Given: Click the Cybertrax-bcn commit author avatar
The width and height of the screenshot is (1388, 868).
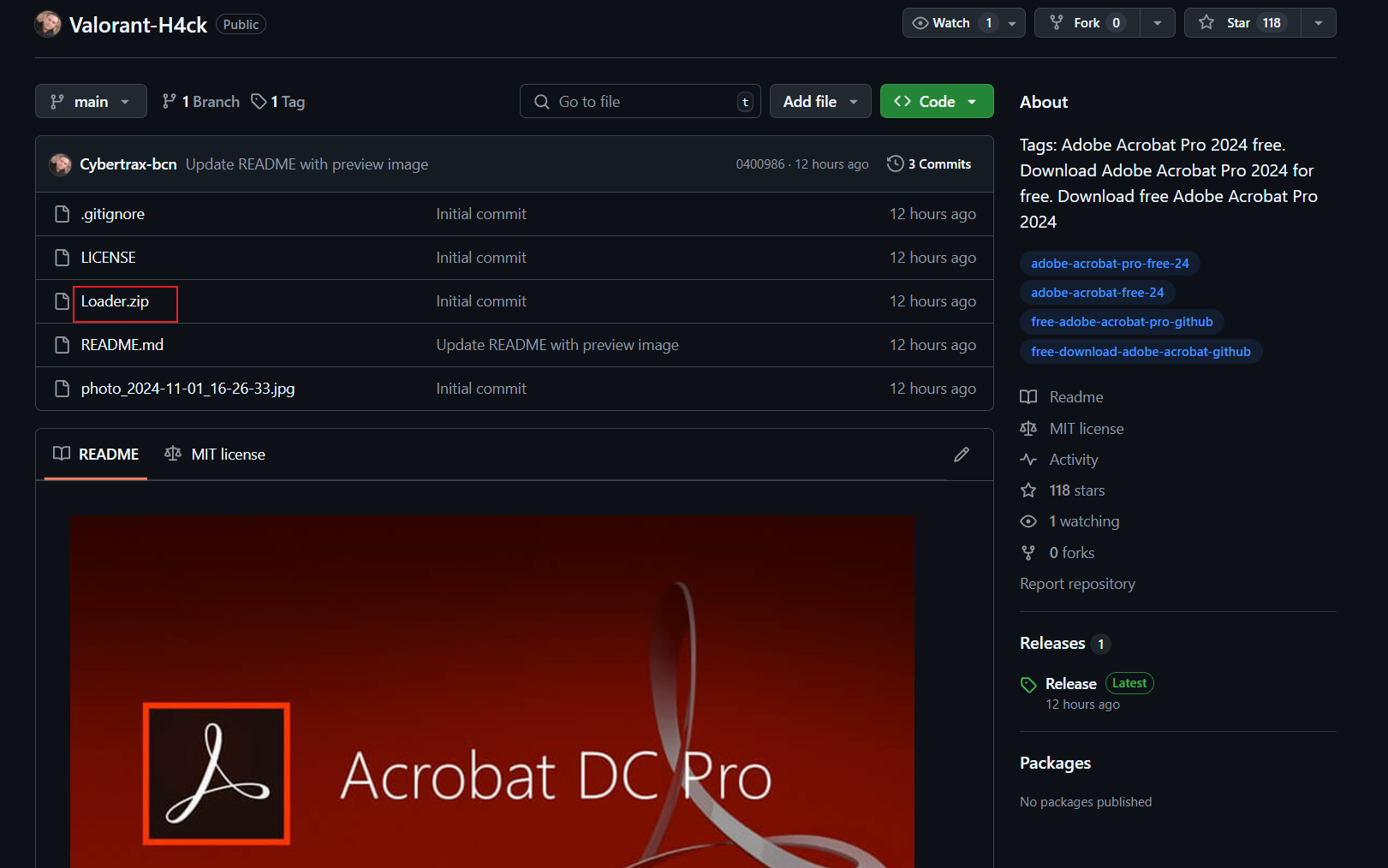Looking at the screenshot, I should (60, 163).
